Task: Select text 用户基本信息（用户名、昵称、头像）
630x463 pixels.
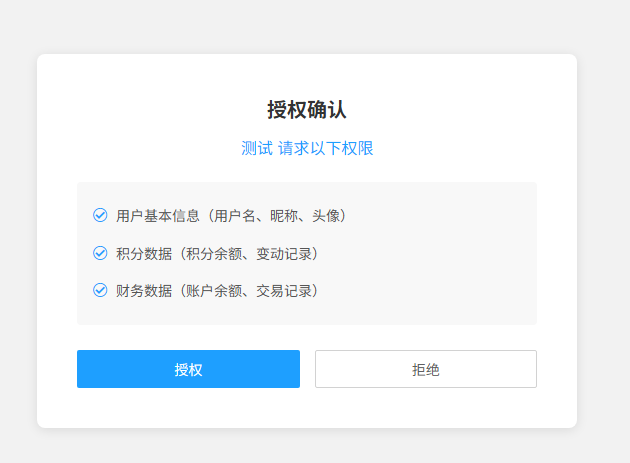Action: pyautogui.click(x=233, y=216)
